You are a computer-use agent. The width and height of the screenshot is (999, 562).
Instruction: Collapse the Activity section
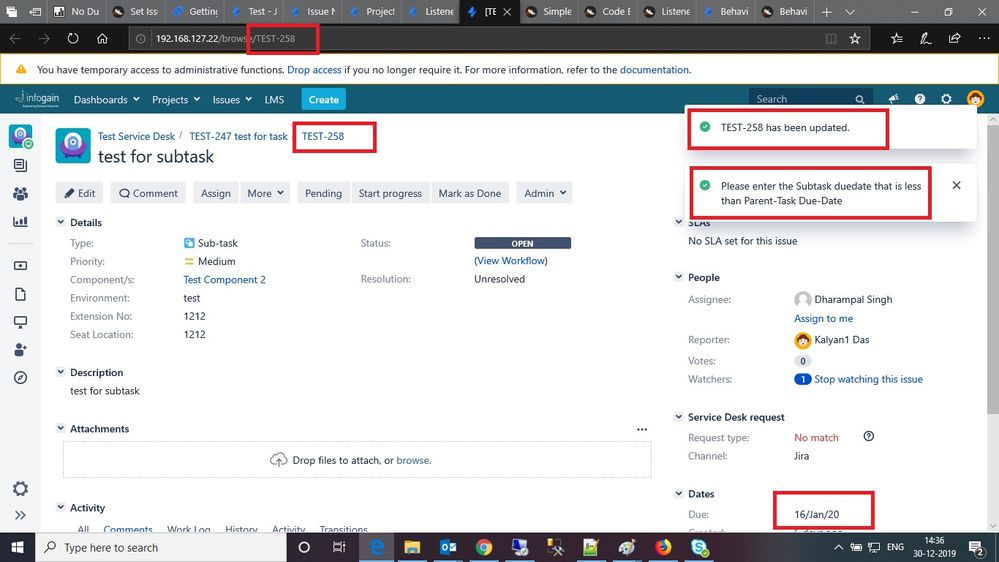(x=61, y=507)
